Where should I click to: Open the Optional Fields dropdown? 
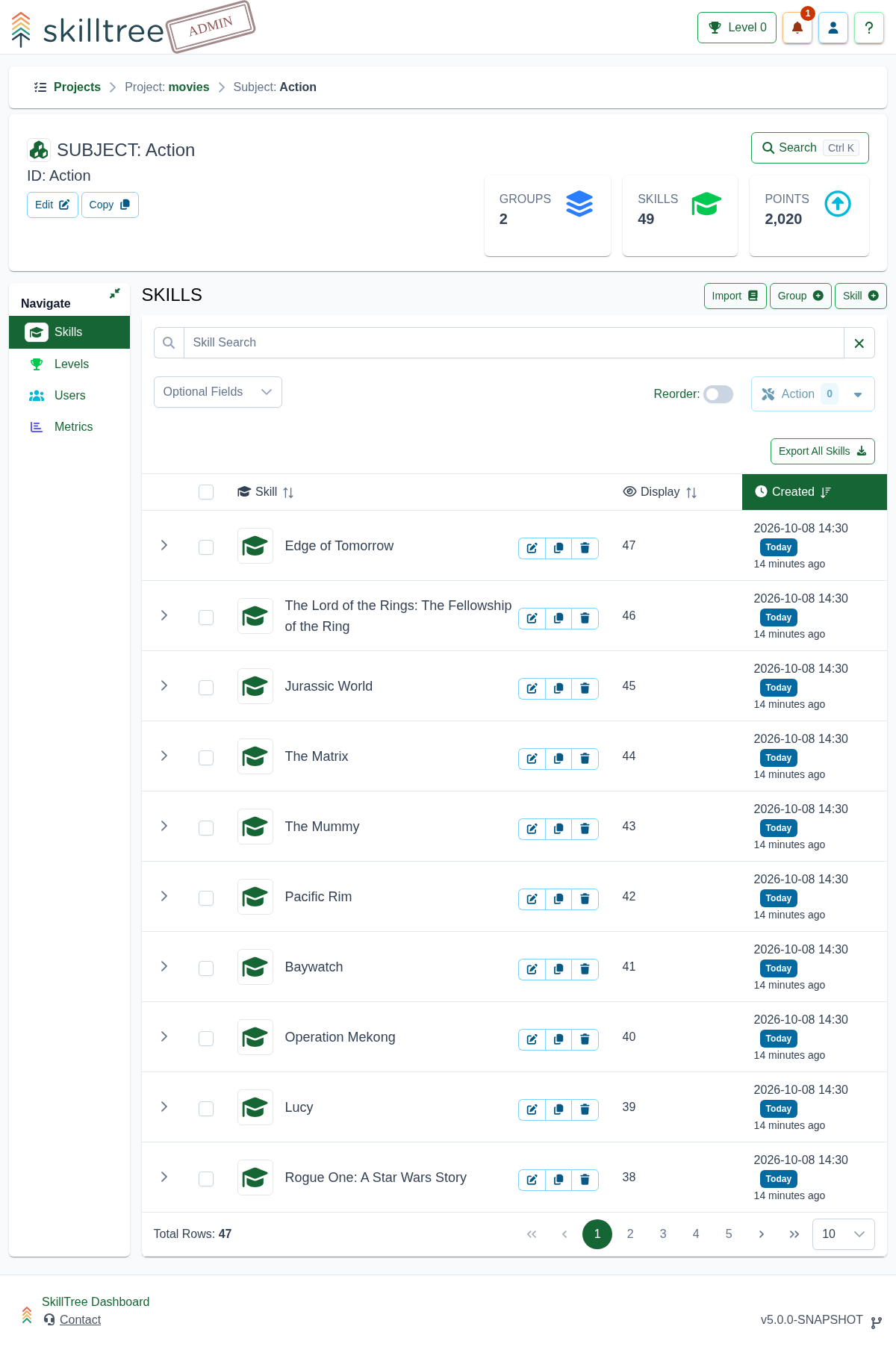pos(218,392)
